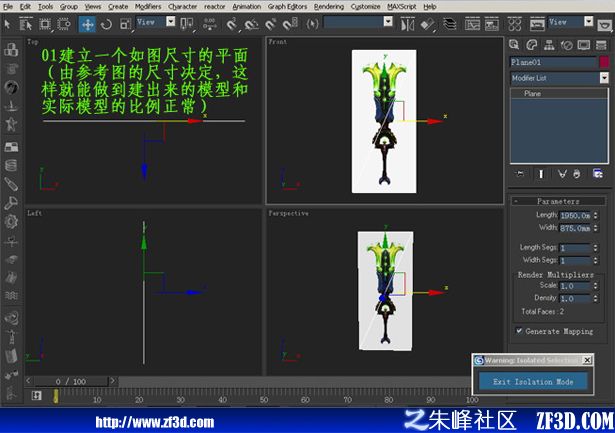Toggle Generate Mapping checkbox
The height and width of the screenshot is (433, 615).
(x=519, y=331)
